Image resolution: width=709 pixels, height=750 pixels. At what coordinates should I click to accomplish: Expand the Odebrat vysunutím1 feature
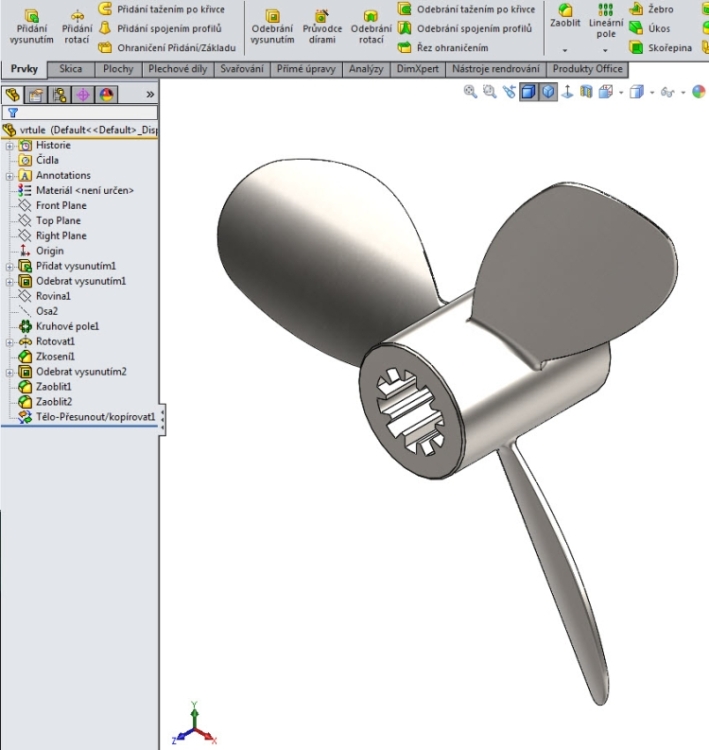pyautogui.click(x=9, y=282)
